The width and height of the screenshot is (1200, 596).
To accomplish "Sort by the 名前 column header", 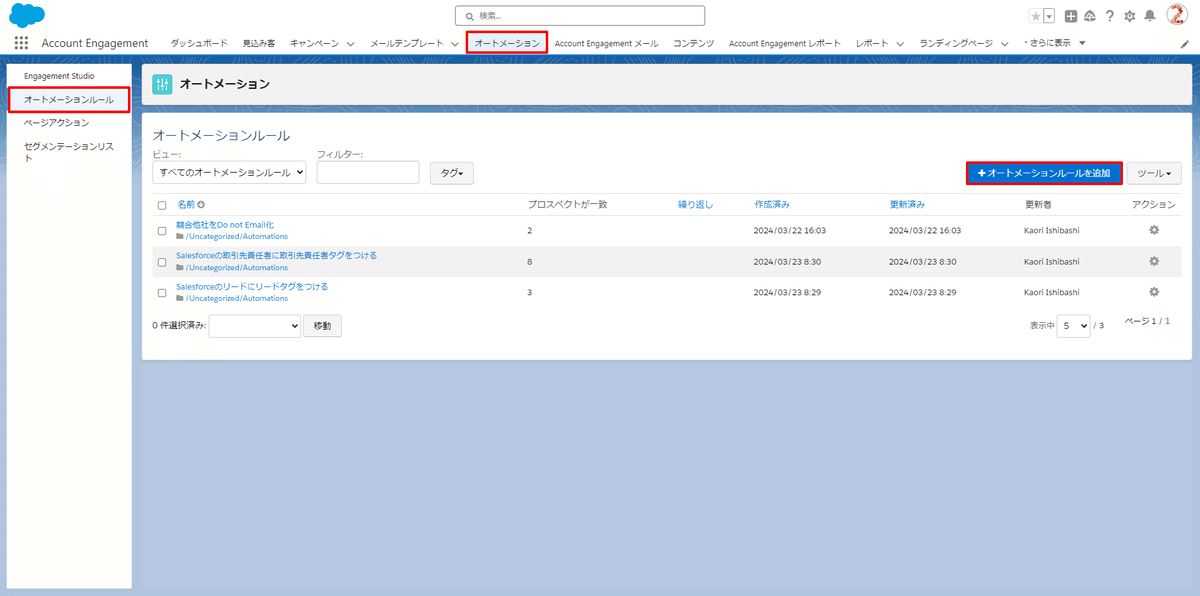I will [x=186, y=204].
